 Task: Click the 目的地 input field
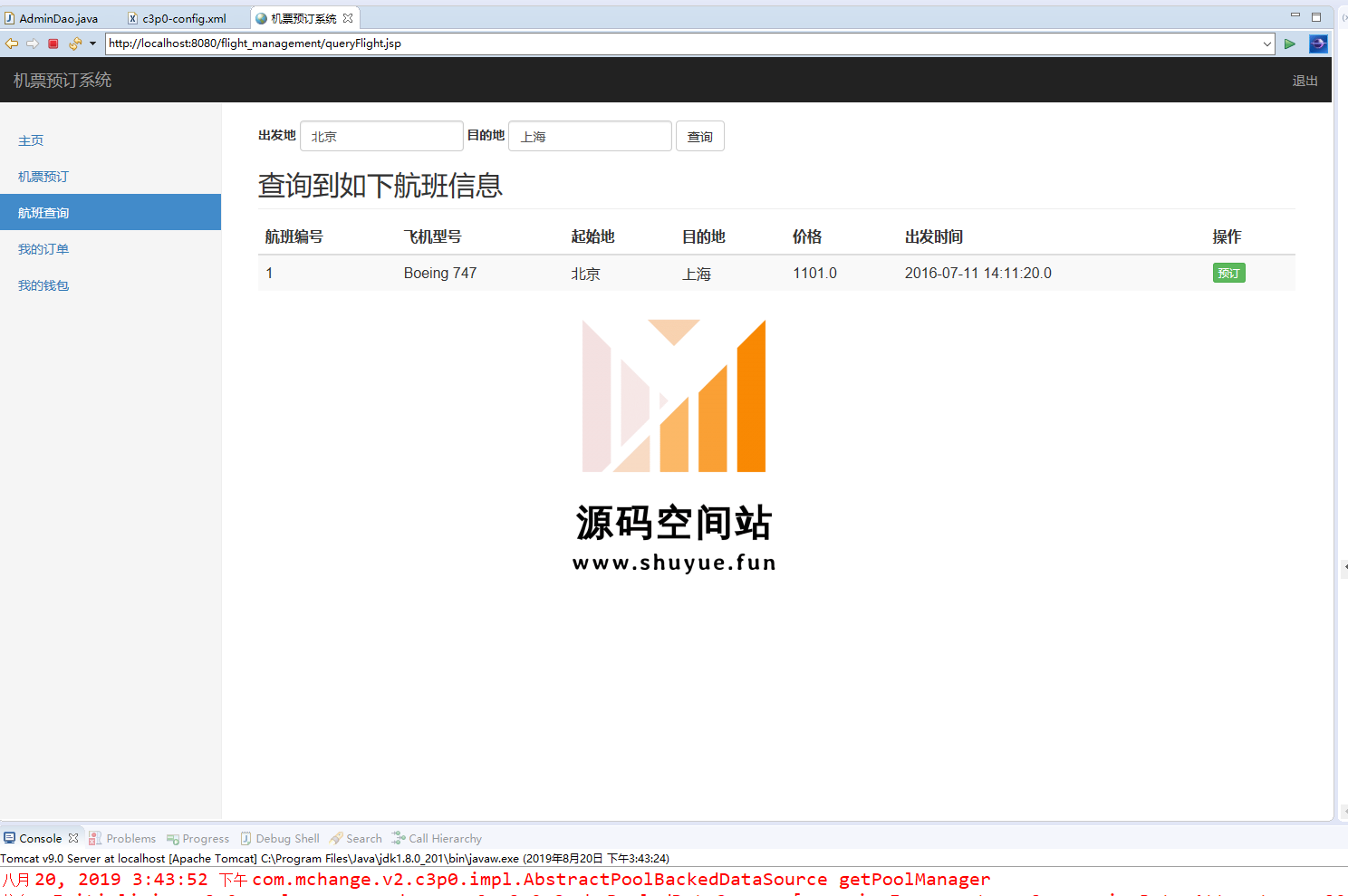coord(590,136)
